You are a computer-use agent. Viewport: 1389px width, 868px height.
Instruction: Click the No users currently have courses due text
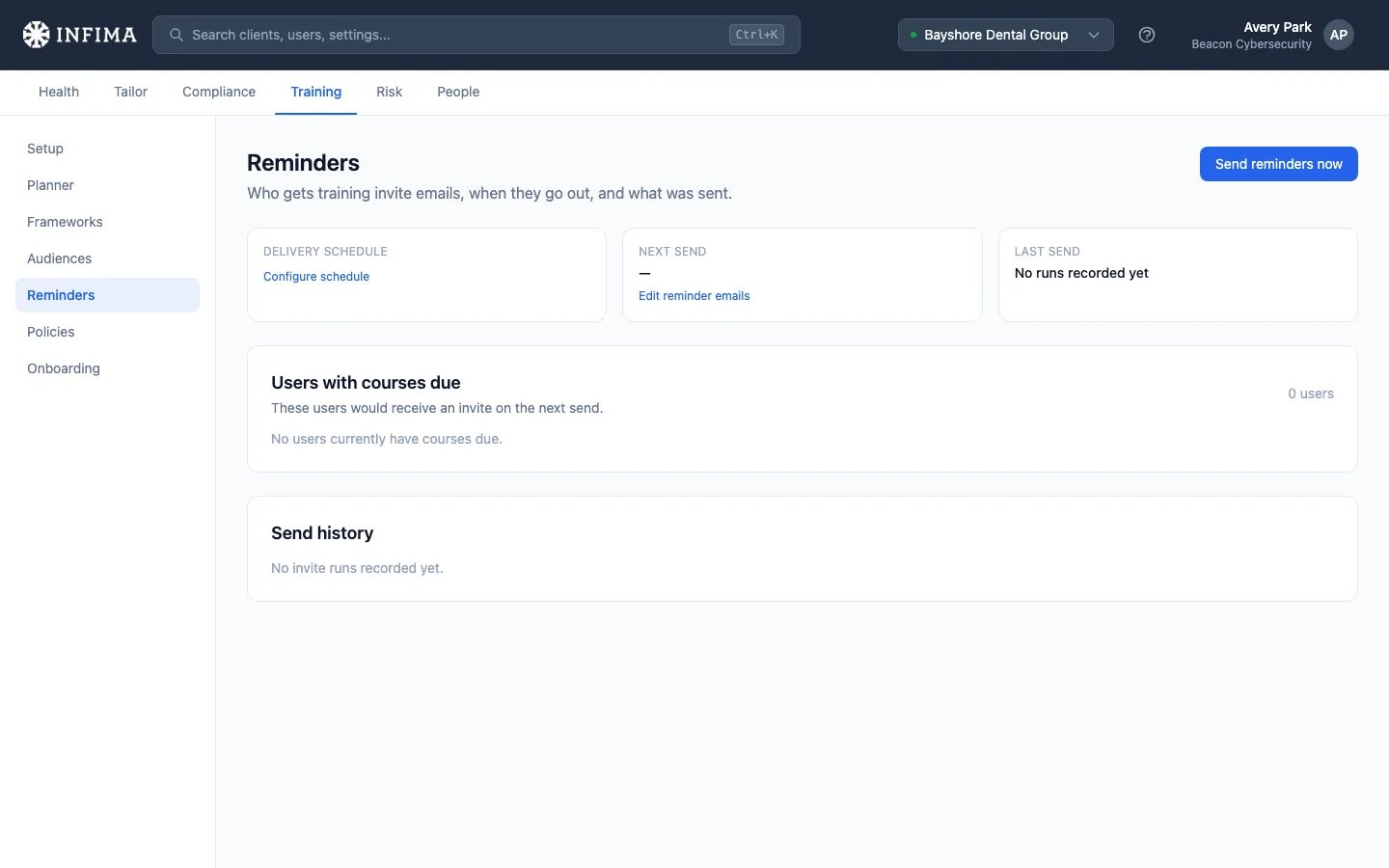coord(387,439)
